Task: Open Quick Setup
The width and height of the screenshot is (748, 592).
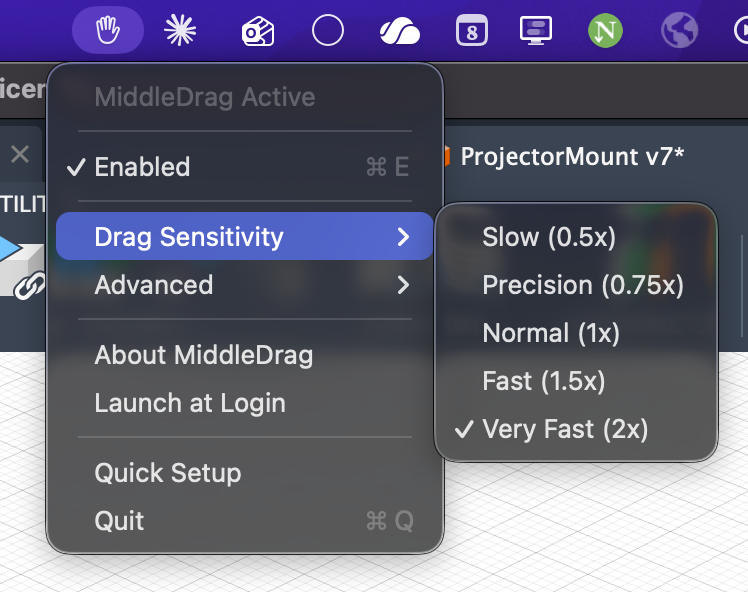Action: pyautogui.click(x=168, y=473)
